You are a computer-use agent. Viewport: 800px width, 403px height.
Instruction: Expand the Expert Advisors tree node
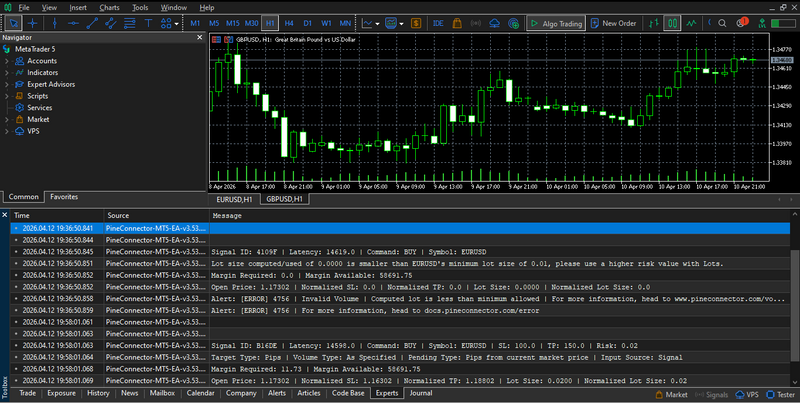click(7, 84)
